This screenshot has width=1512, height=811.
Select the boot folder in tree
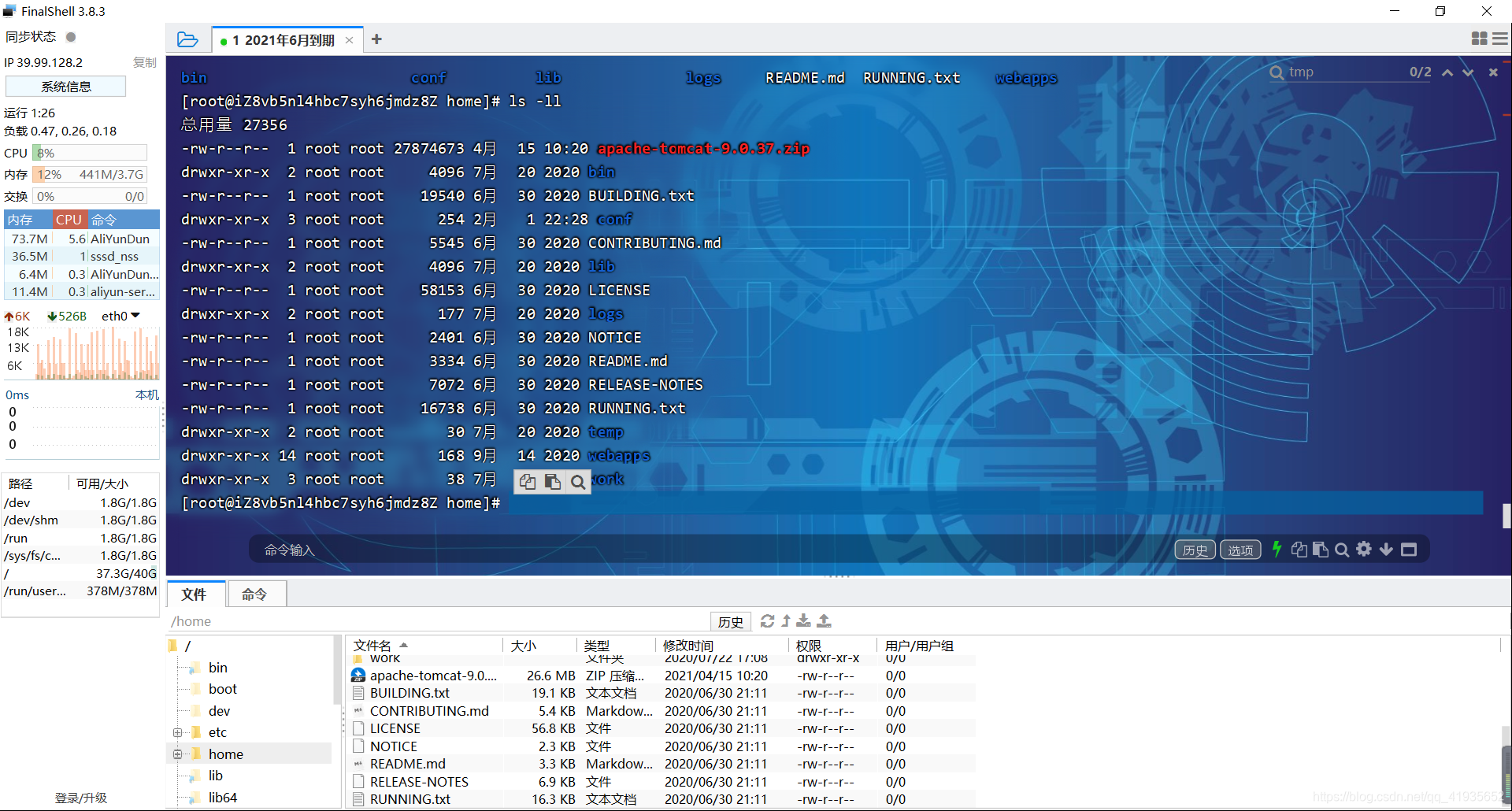click(x=223, y=689)
